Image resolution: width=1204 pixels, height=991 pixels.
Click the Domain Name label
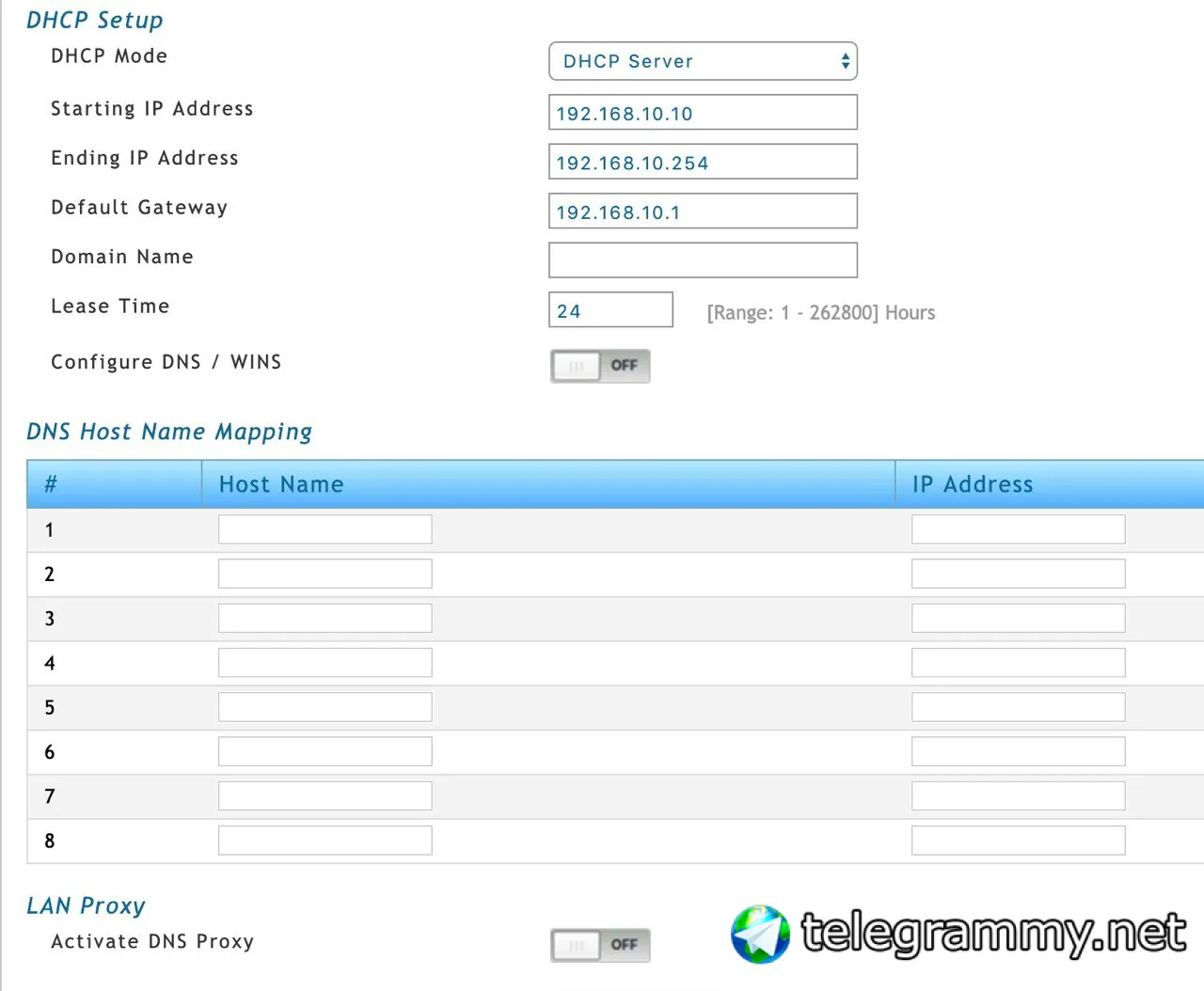click(x=122, y=257)
